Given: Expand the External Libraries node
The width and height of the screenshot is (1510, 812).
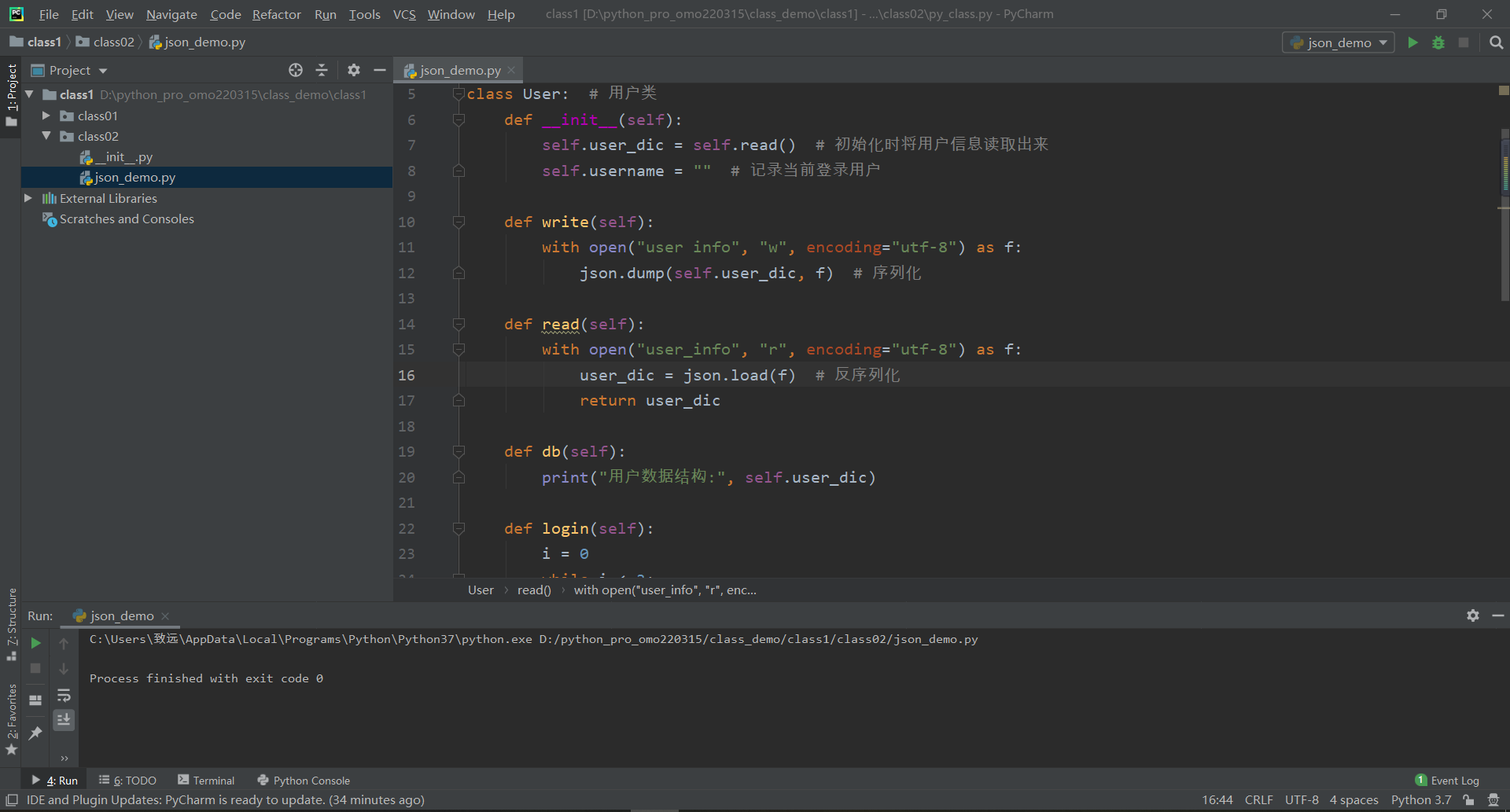Looking at the screenshot, I should click(x=28, y=198).
